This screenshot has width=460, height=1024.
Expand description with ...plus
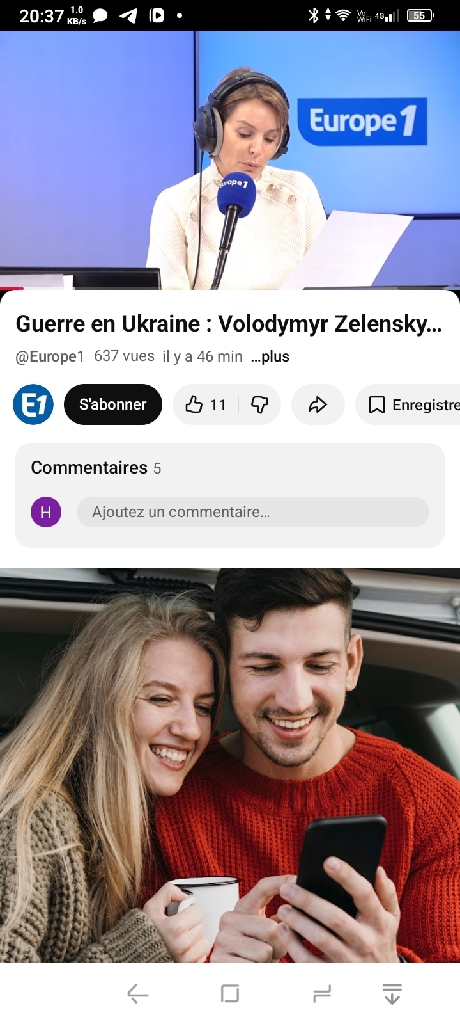pos(271,357)
